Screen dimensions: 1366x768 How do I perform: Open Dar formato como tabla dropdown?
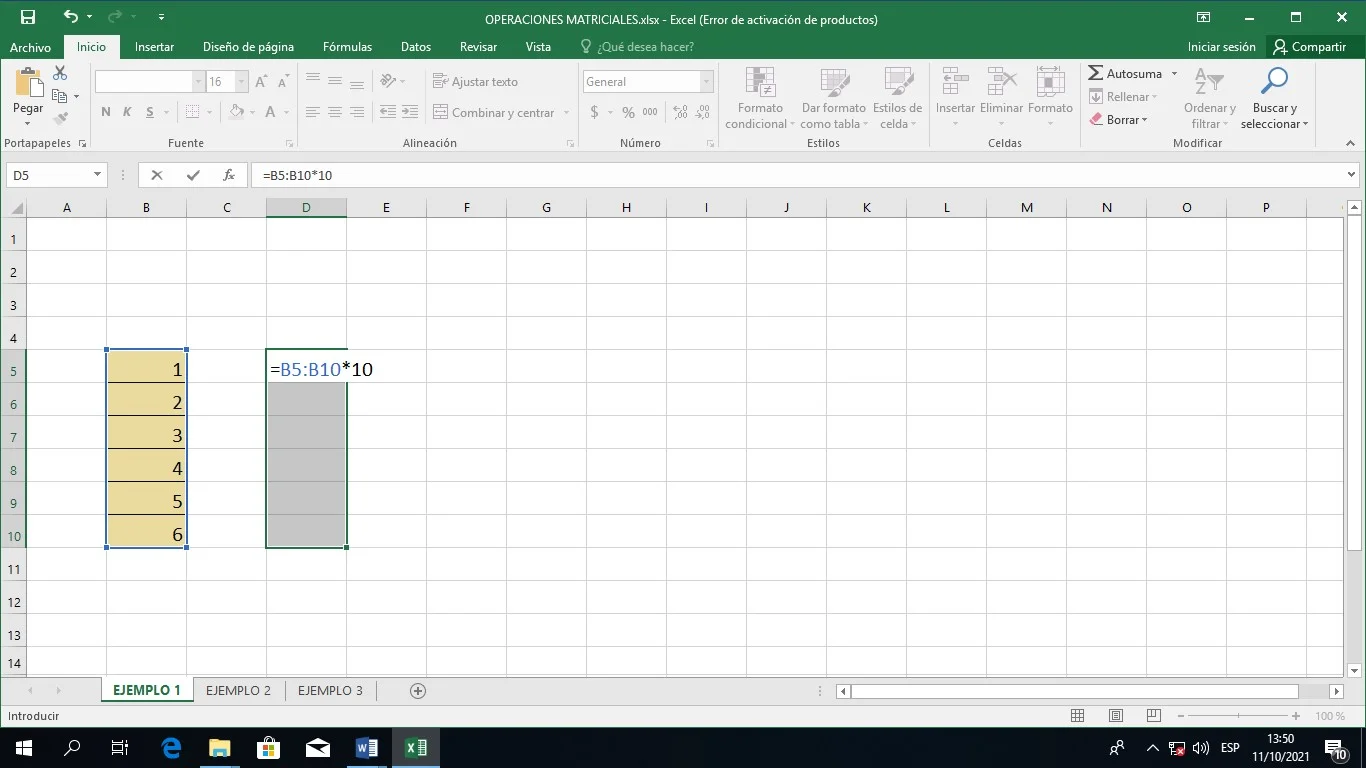pos(834,98)
